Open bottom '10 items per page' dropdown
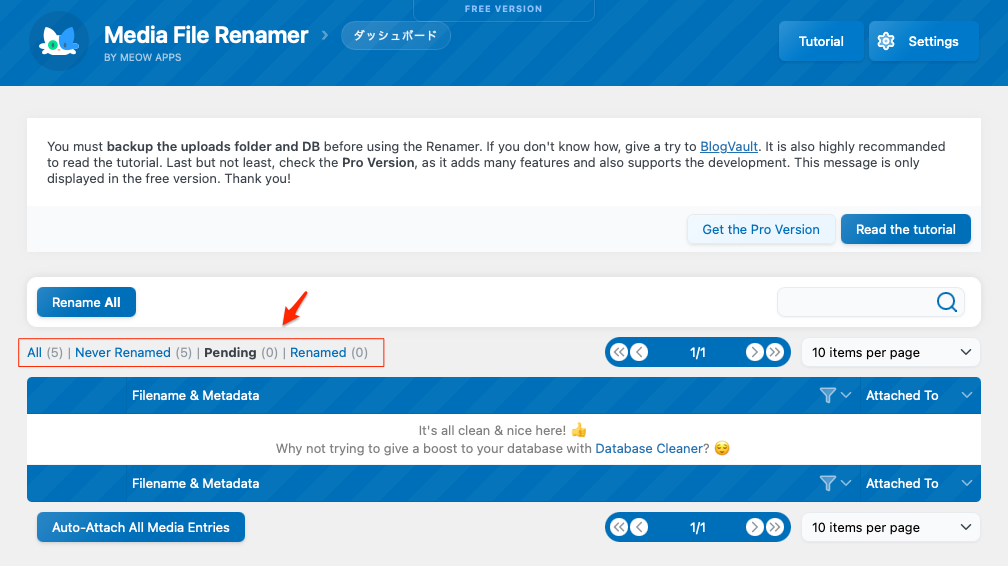 890,527
